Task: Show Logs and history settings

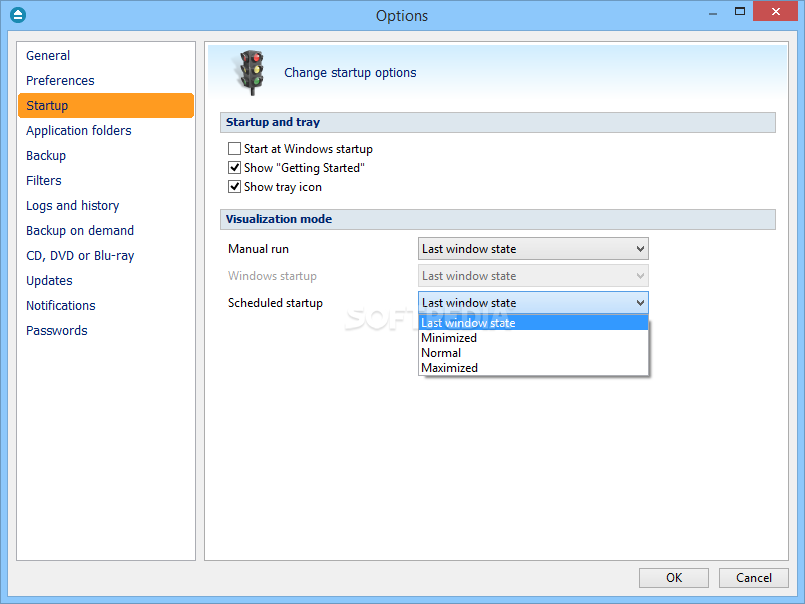Action: tap(106, 205)
